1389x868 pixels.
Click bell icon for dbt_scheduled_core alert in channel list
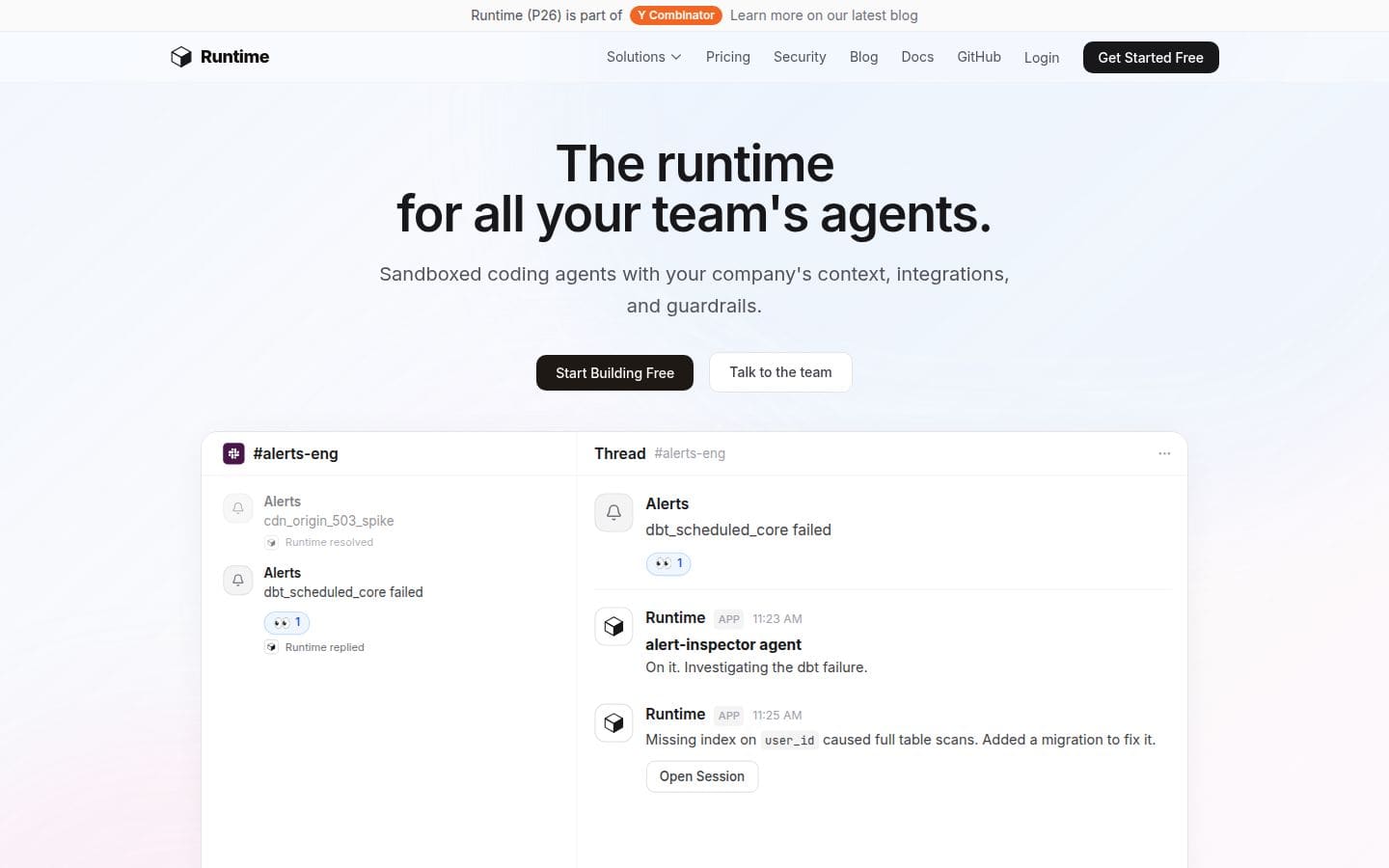click(238, 580)
